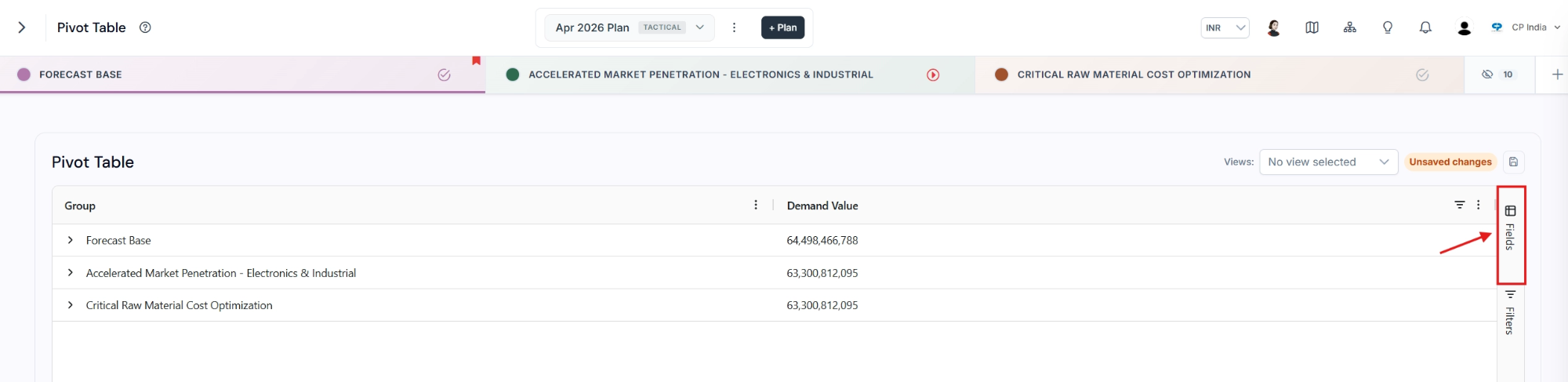Click the Forecast Base tab checkmark icon
Viewport: 1568px width, 382px height.
(x=444, y=75)
